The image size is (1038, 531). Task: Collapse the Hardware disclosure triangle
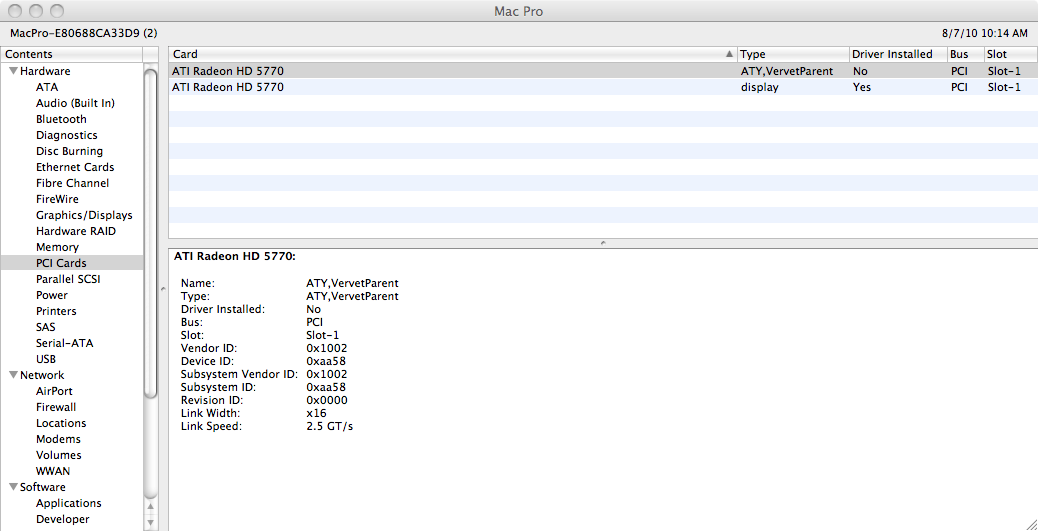point(13,72)
